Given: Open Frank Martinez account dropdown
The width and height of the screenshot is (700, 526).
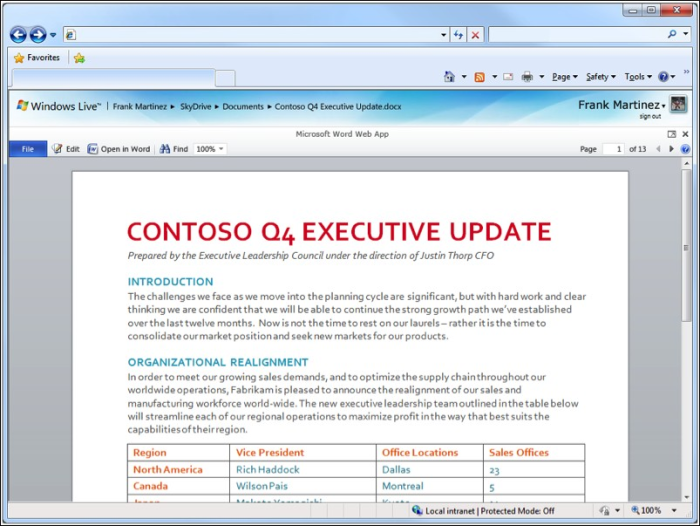Looking at the screenshot, I should coord(621,105).
